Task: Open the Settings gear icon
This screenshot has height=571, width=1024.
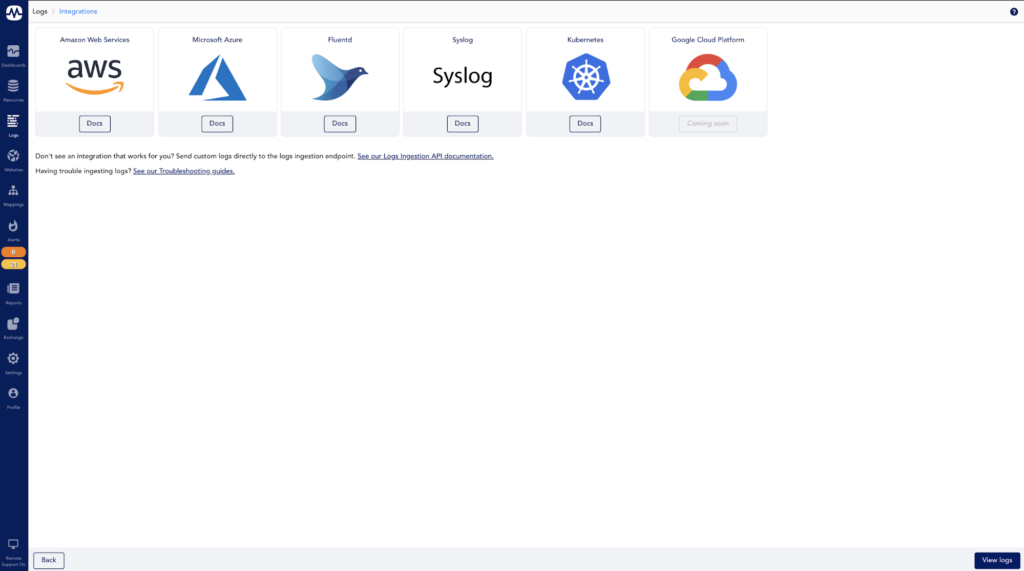Action: [x=13, y=359]
